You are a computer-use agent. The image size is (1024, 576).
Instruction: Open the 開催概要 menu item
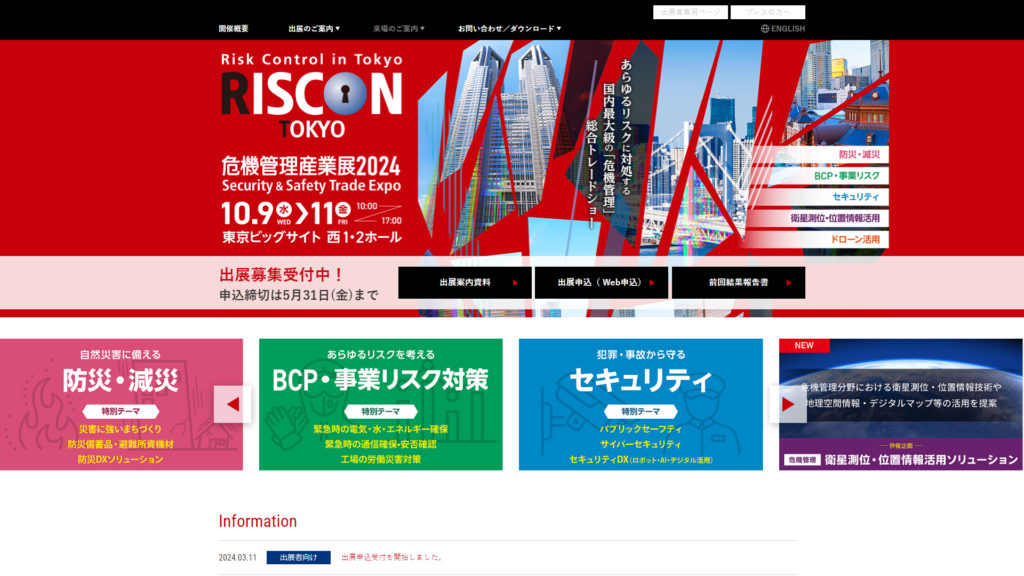tap(233, 29)
